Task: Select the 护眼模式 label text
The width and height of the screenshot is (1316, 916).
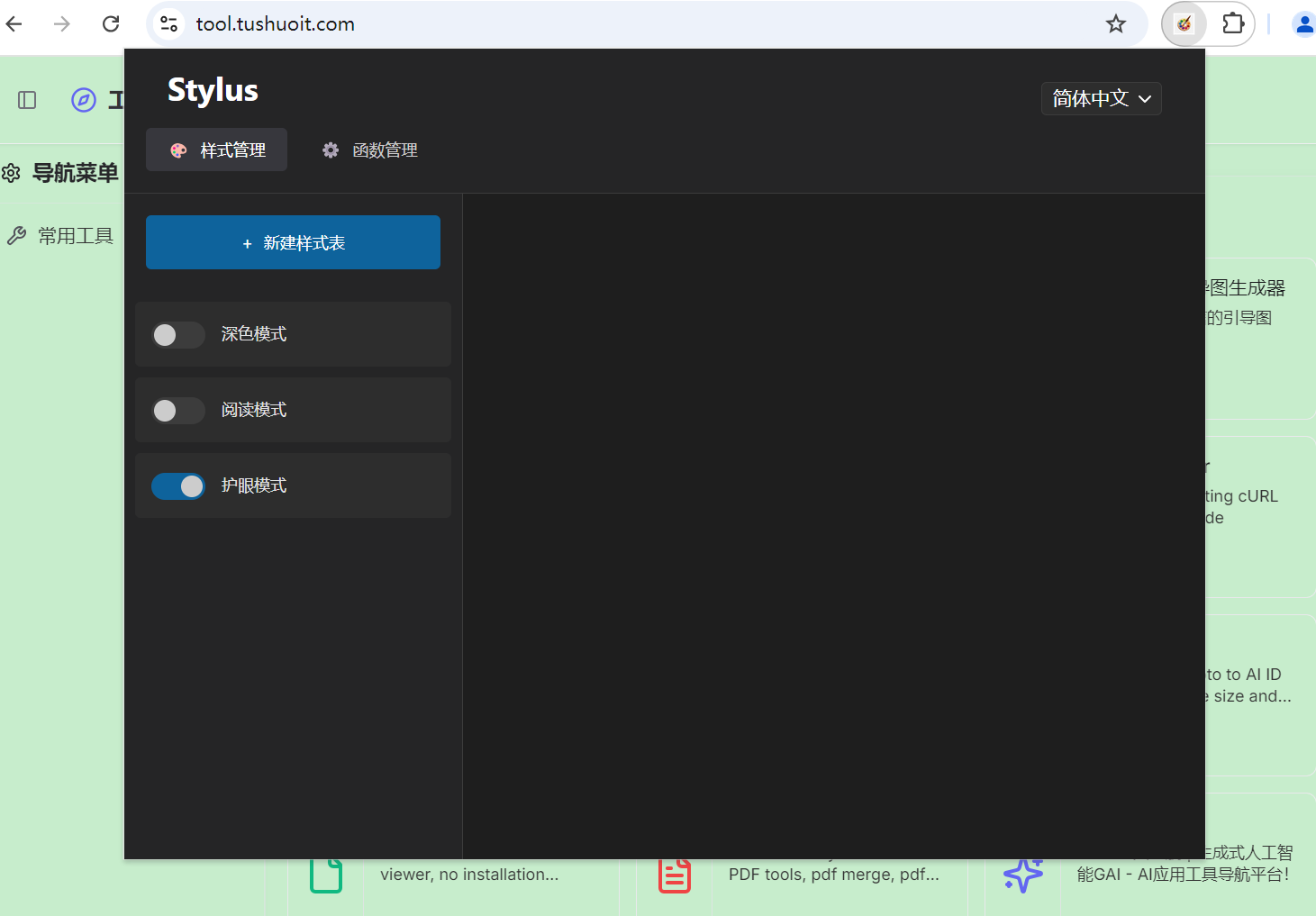Action: 254,485
